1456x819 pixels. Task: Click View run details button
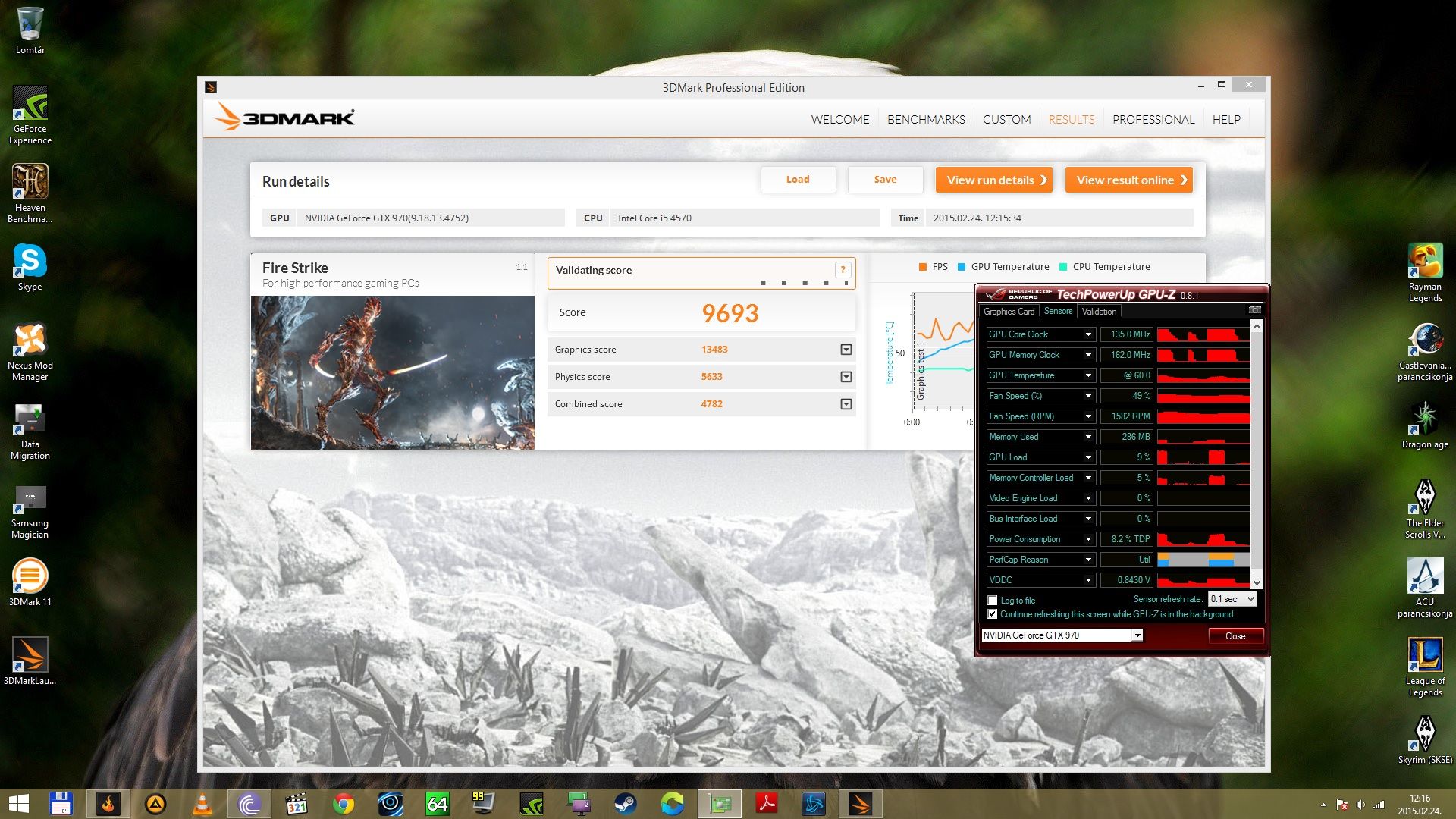993,180
